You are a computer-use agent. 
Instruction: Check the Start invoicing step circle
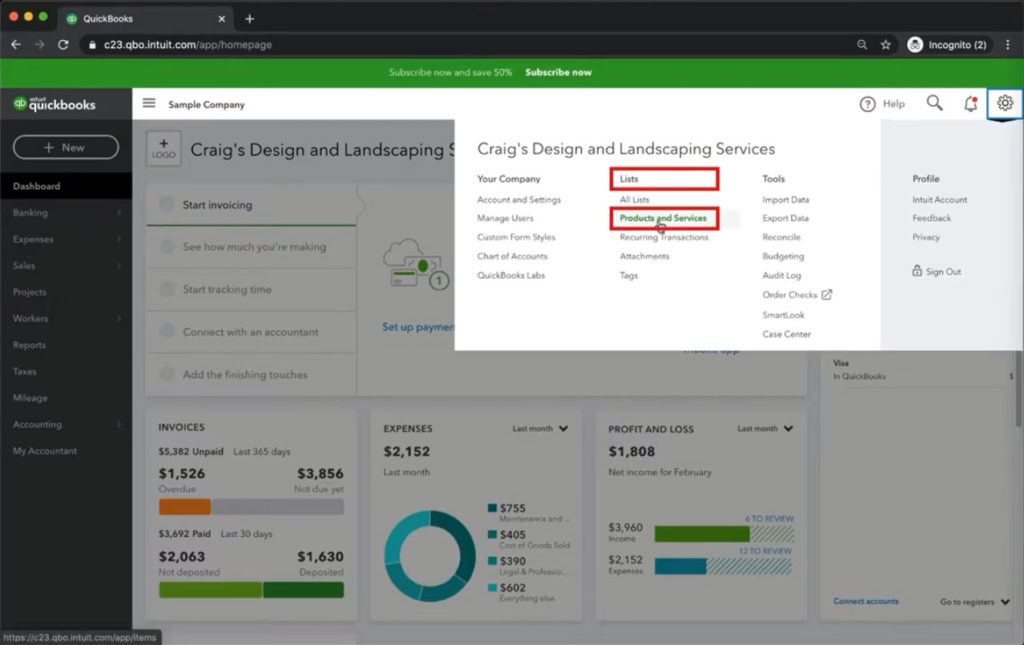pos(165,205)
